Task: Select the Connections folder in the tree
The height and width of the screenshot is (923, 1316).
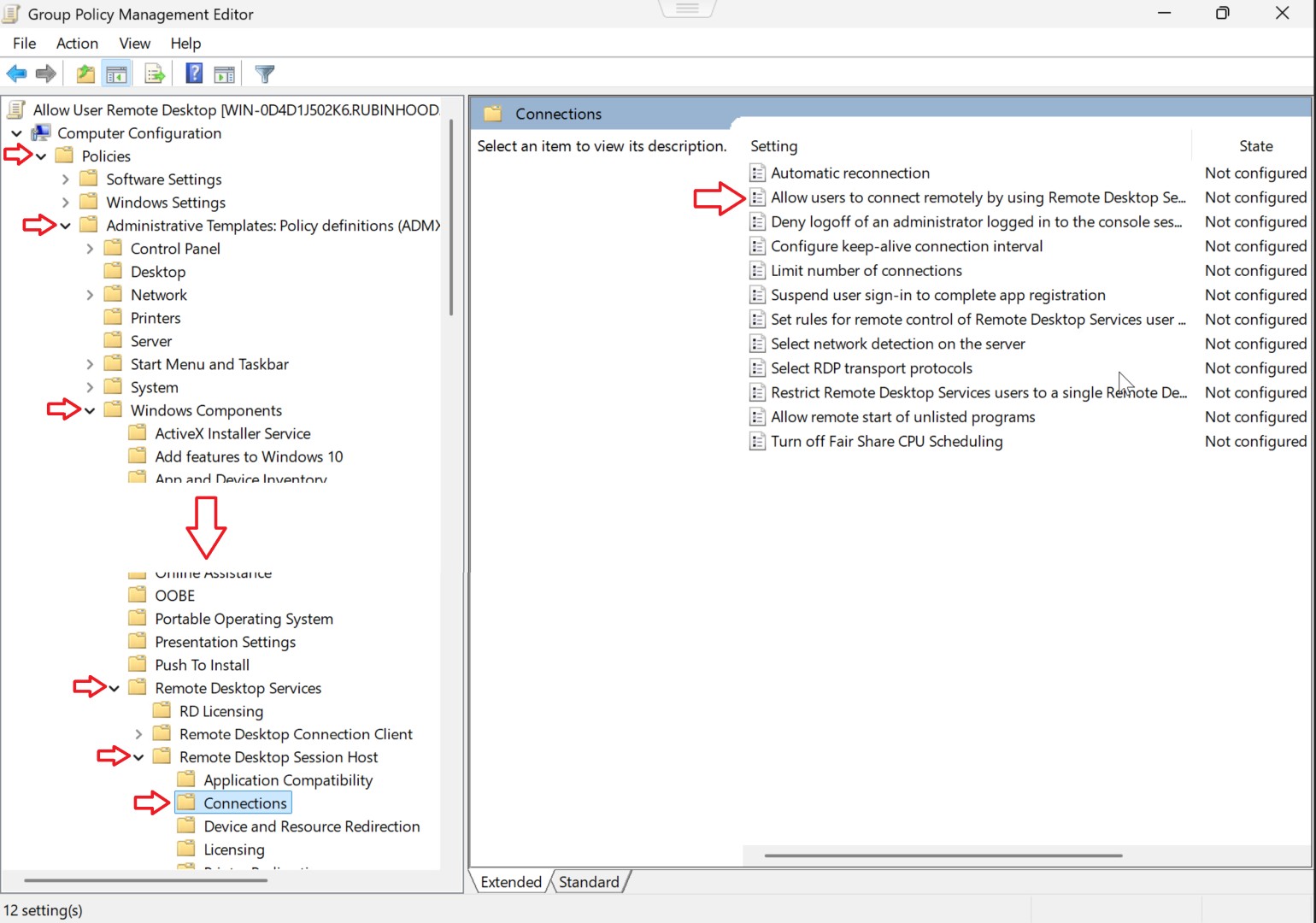Action: 233,802
